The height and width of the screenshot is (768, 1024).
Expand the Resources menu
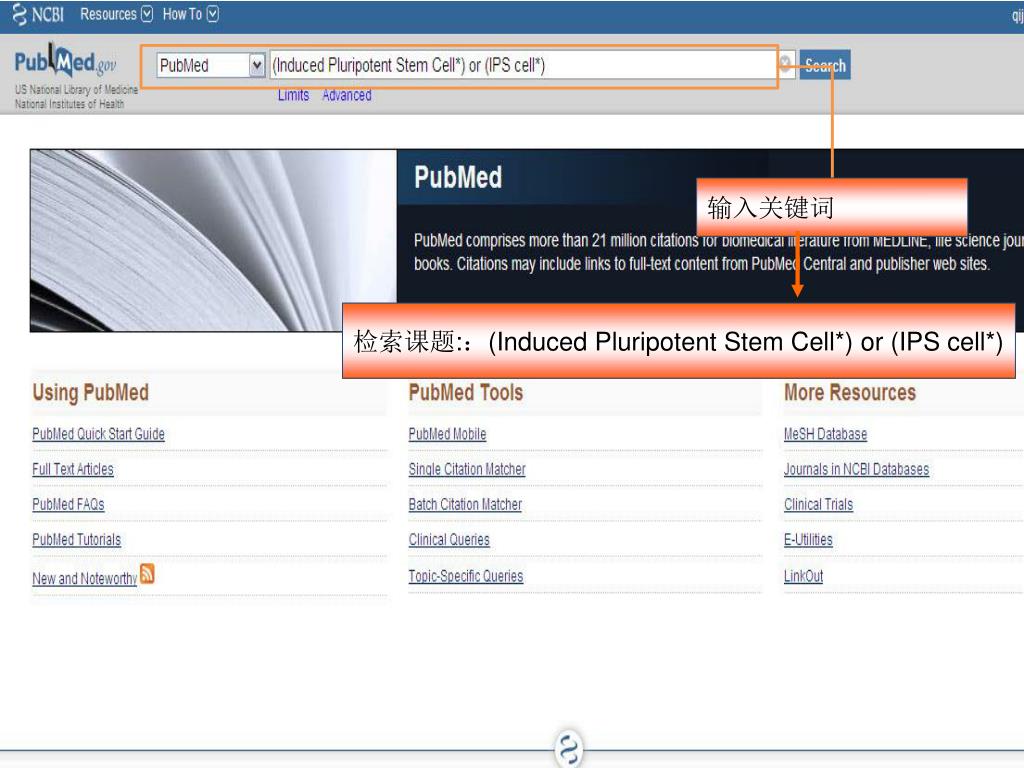click(116, 14)
